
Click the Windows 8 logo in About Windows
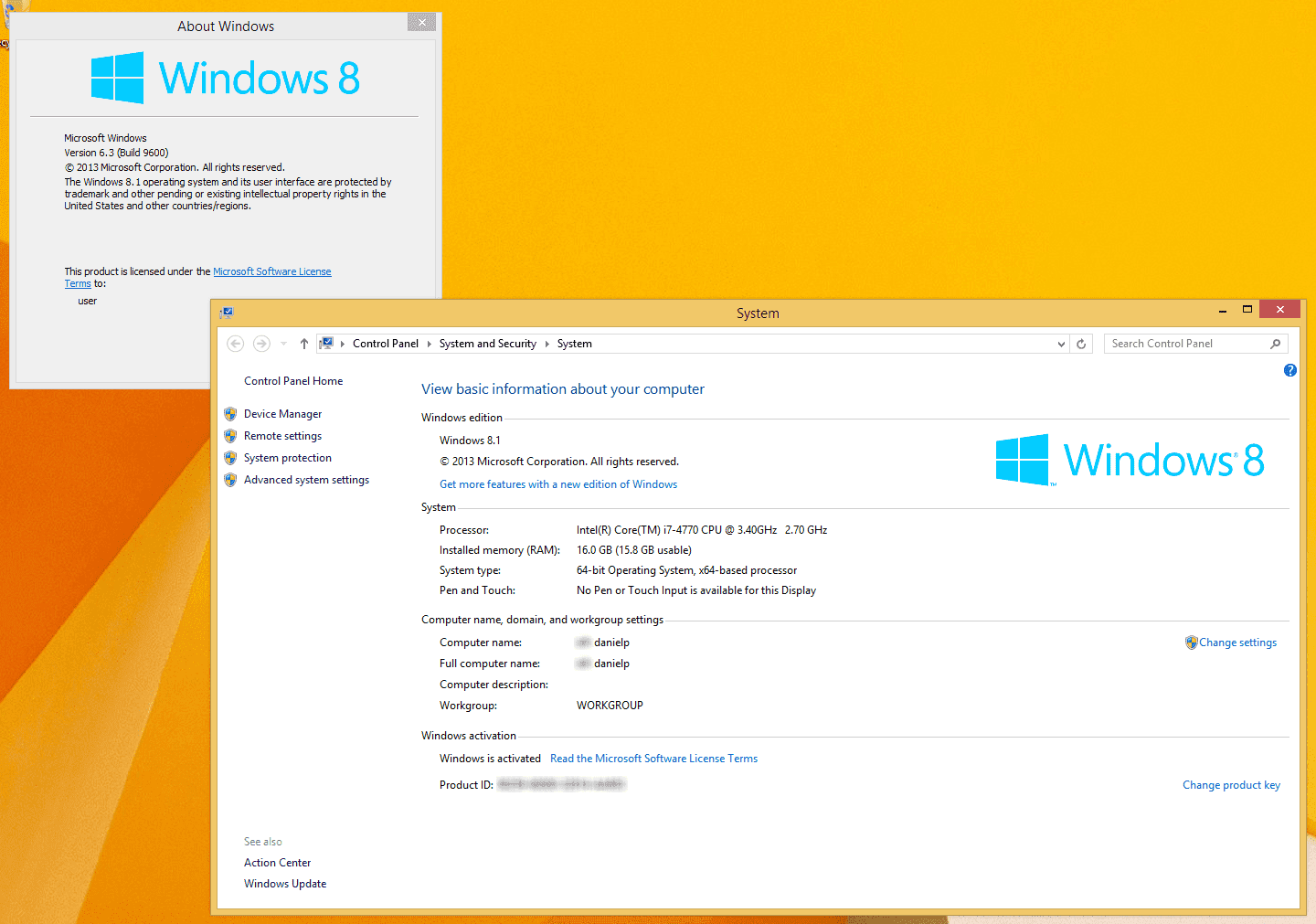tap(225, 78)
